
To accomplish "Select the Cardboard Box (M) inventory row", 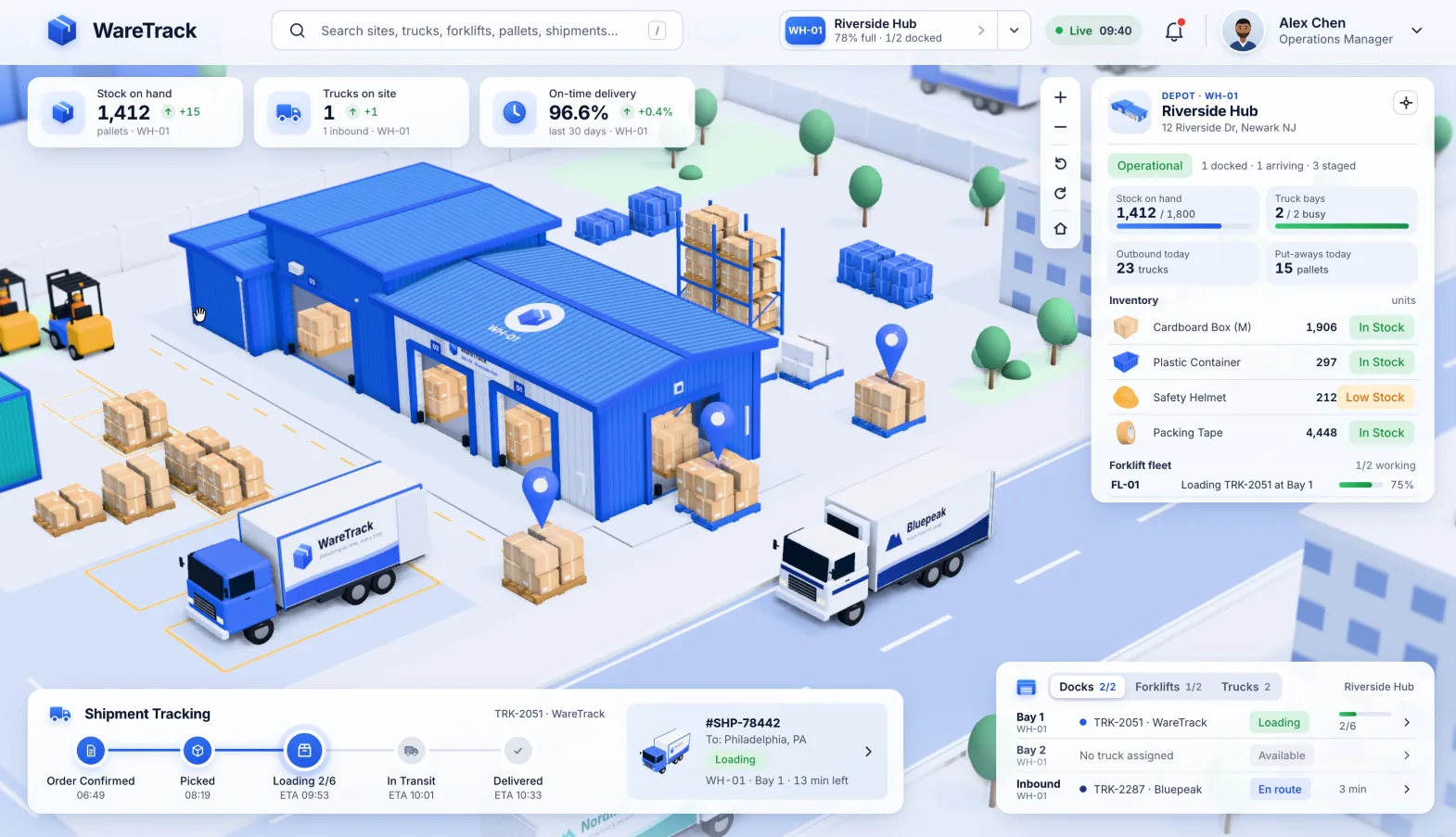I will tap(1262, 327).
